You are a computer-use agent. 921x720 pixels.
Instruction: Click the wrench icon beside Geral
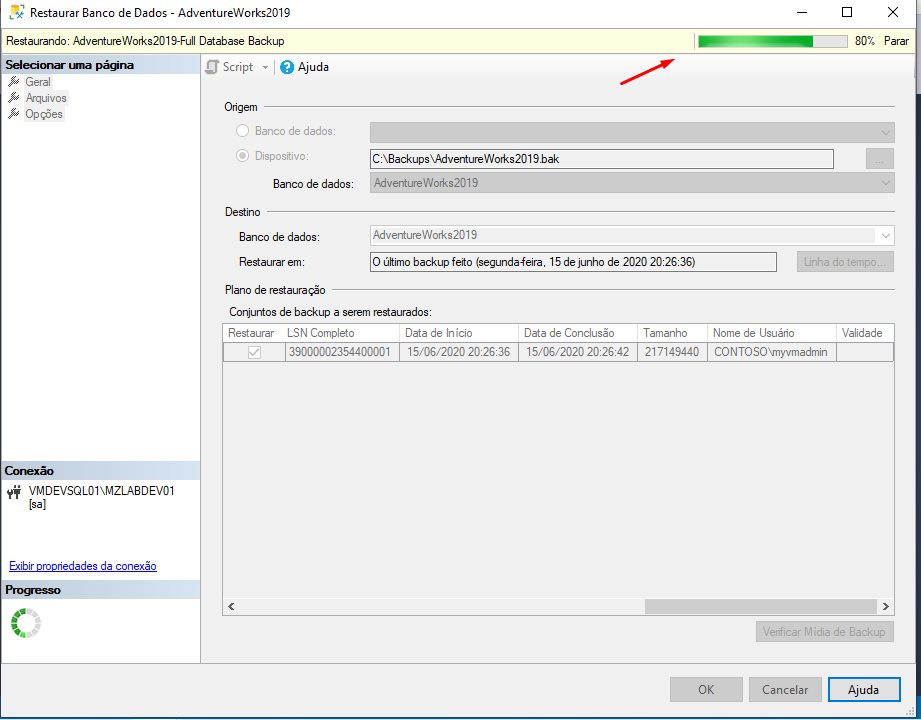click(14, 82)
